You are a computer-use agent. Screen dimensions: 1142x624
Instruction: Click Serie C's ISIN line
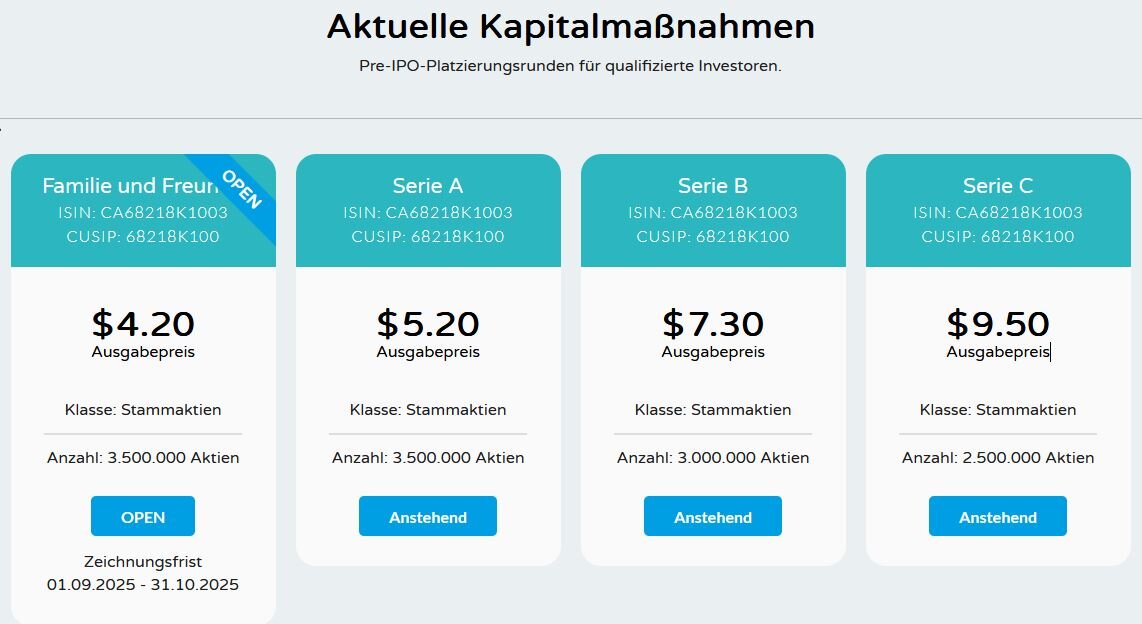pyautogui.click(x=998, y=212)
